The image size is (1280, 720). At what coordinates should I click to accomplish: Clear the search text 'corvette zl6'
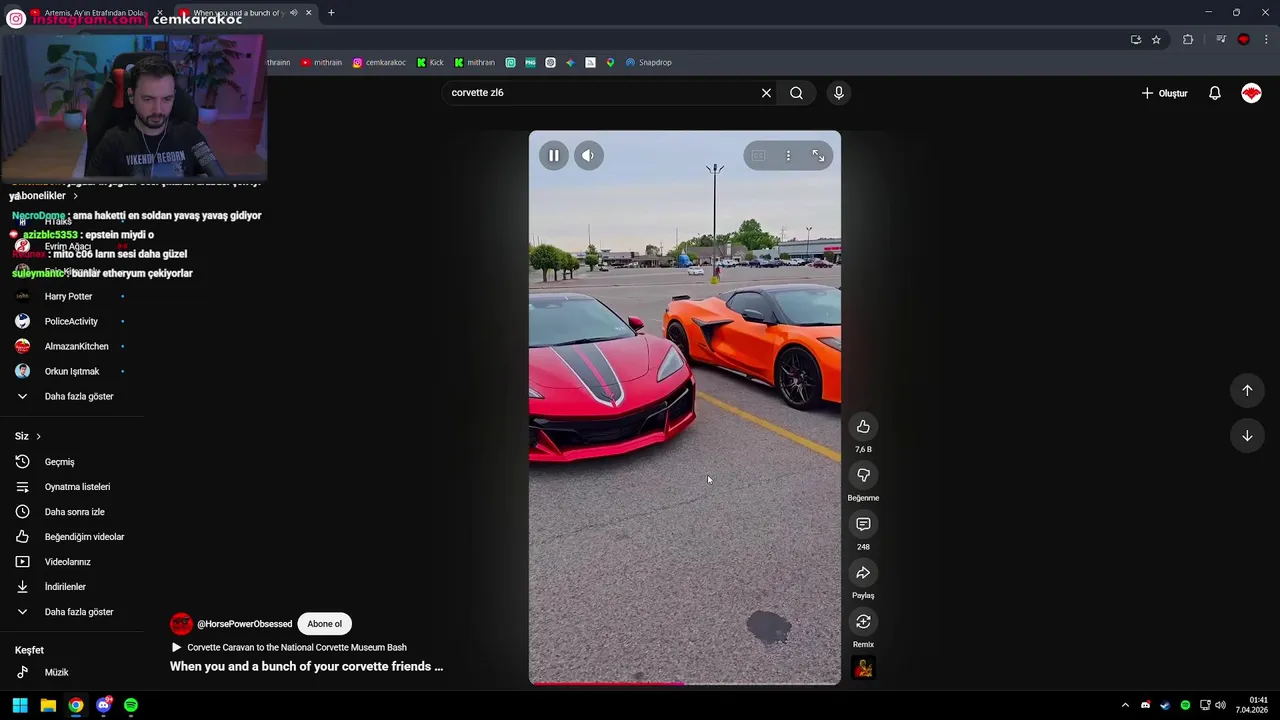[766, 93]
